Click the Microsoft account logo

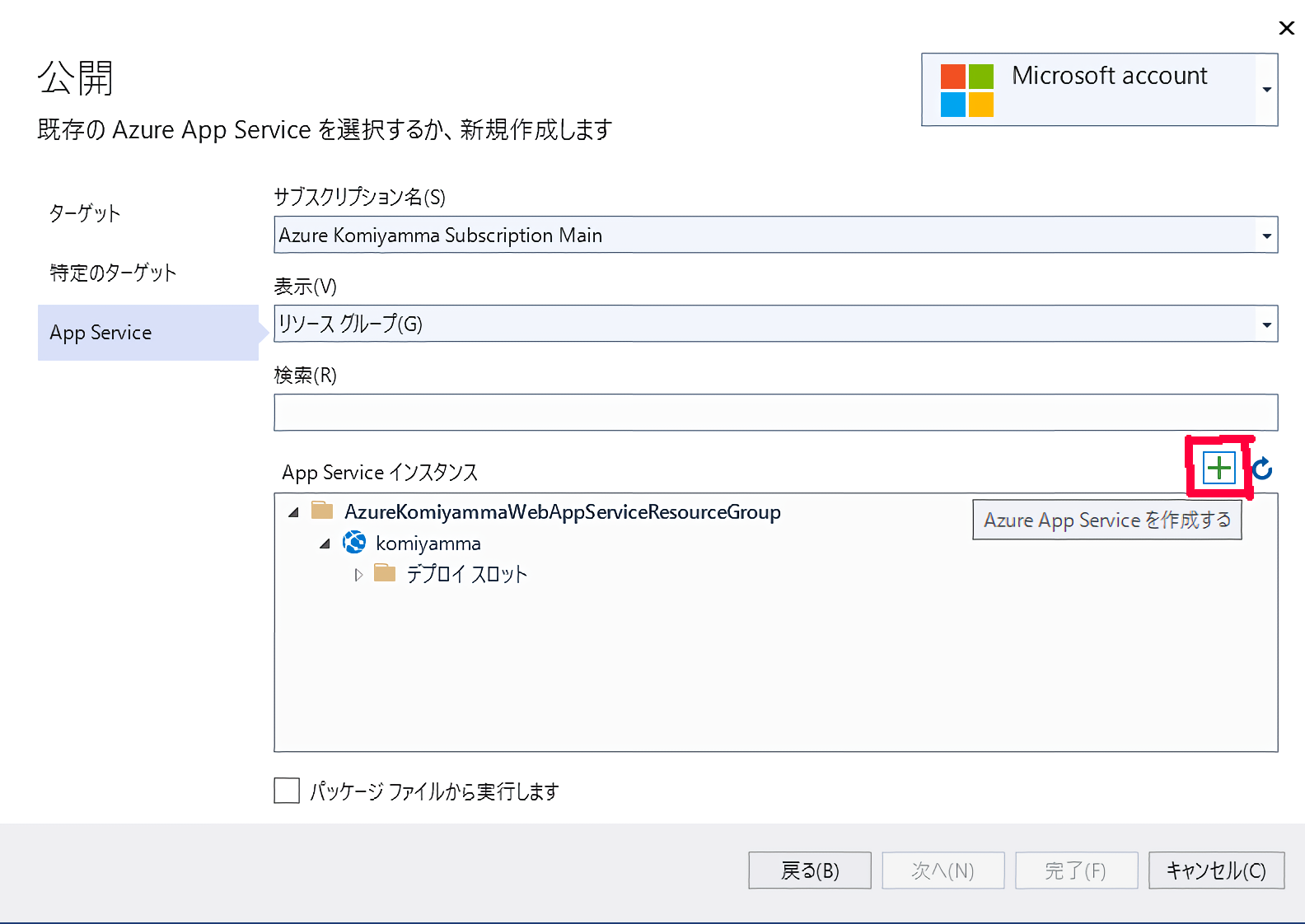(x=966, y=91)
